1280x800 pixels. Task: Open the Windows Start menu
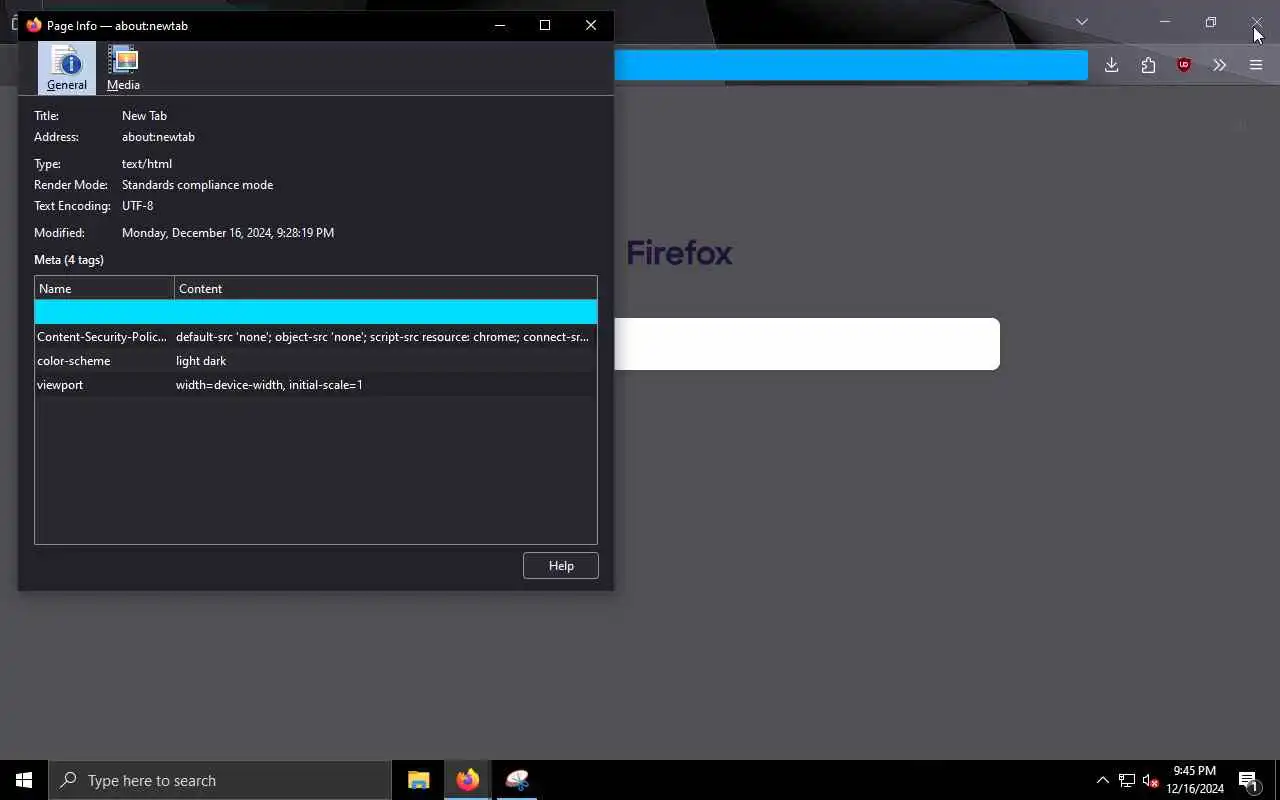(24, 780)
